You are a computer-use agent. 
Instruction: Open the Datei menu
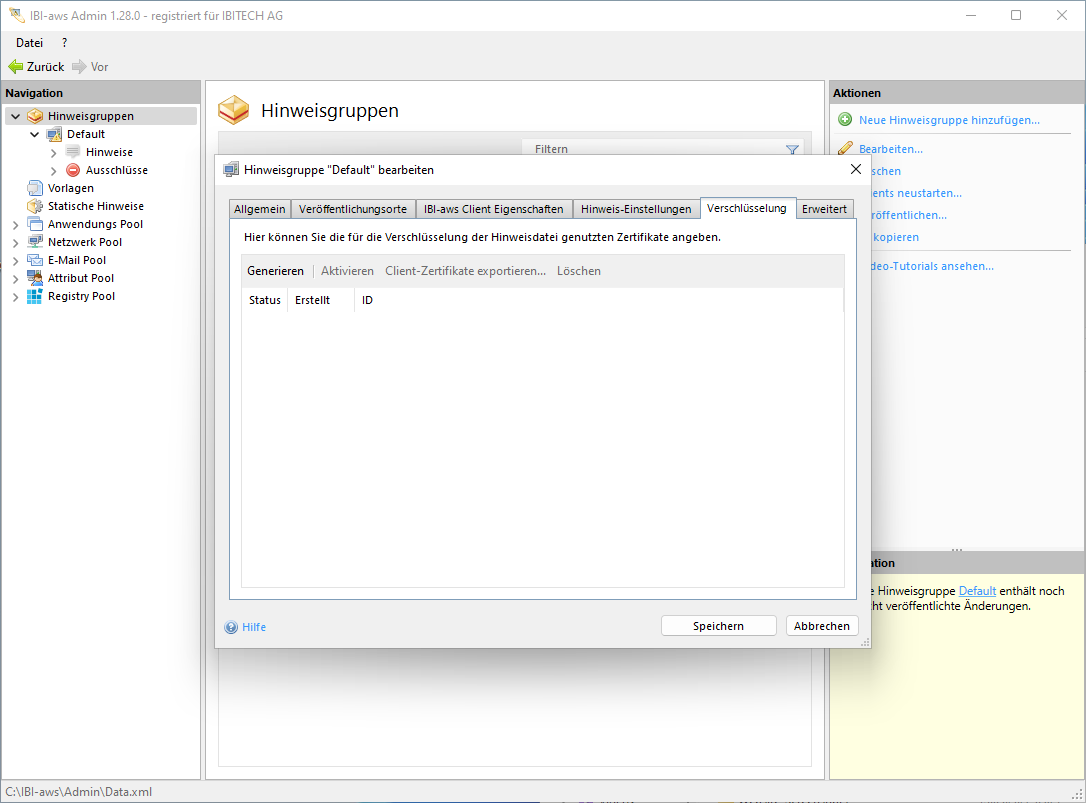pyautogui.click(x=29, y=42)
